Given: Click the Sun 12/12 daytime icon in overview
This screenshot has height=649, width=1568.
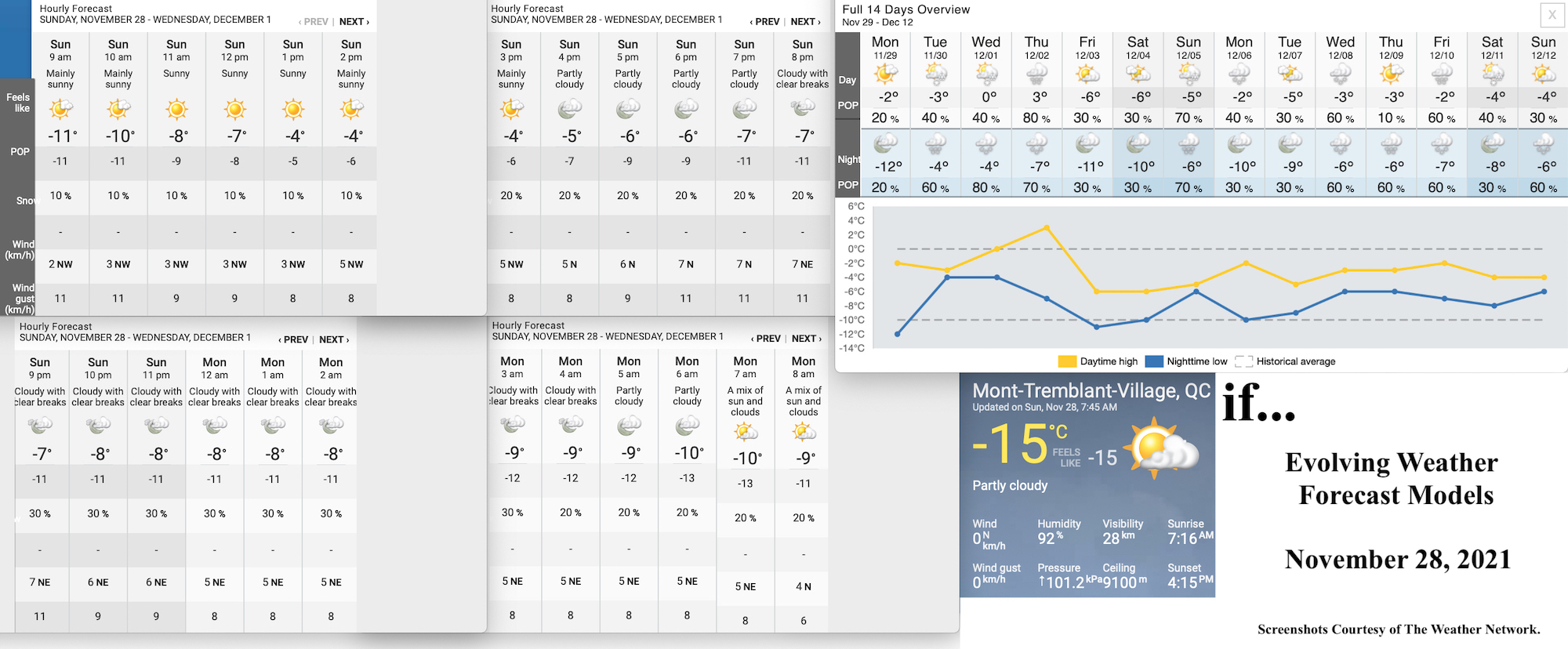Looking at the screenshot, I should tap(1544, 74).
